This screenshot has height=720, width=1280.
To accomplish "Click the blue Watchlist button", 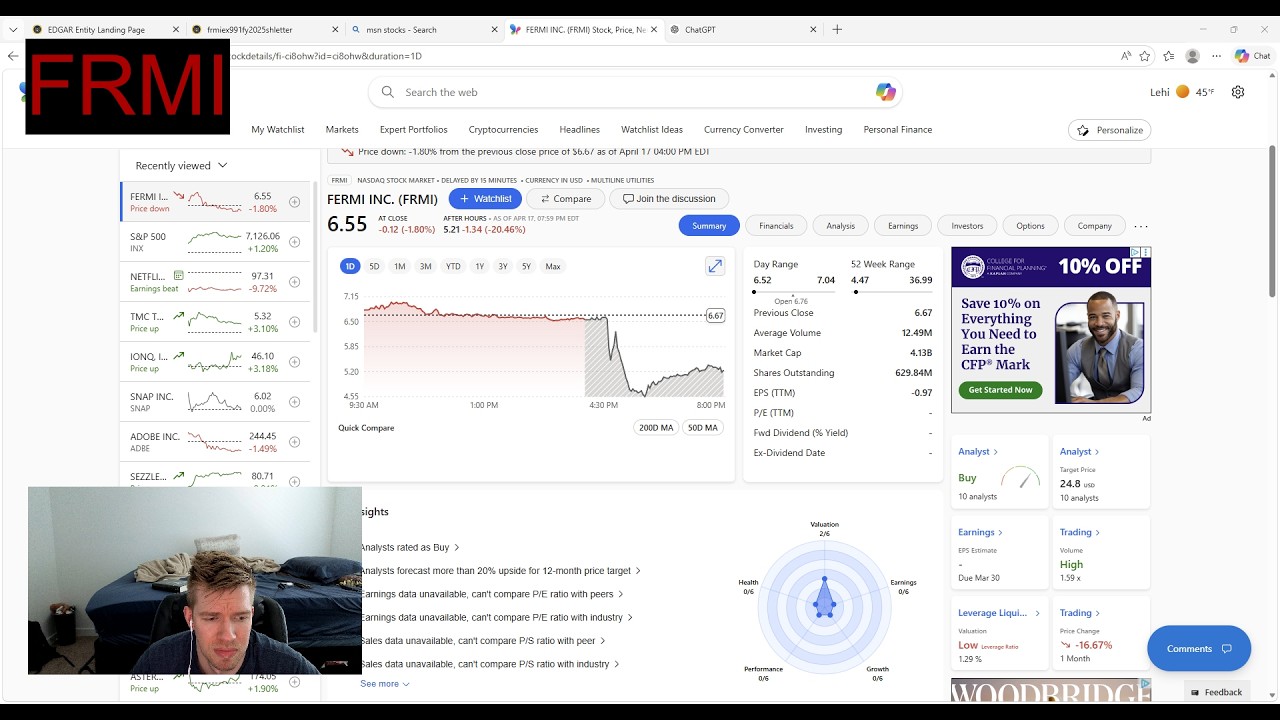I will click(485, 199).
